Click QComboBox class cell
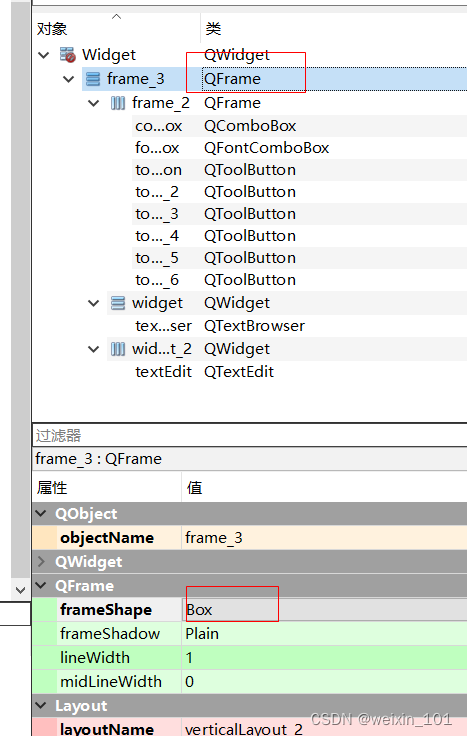This screenshot has height=736, width=467. click(x=250, y=126)
